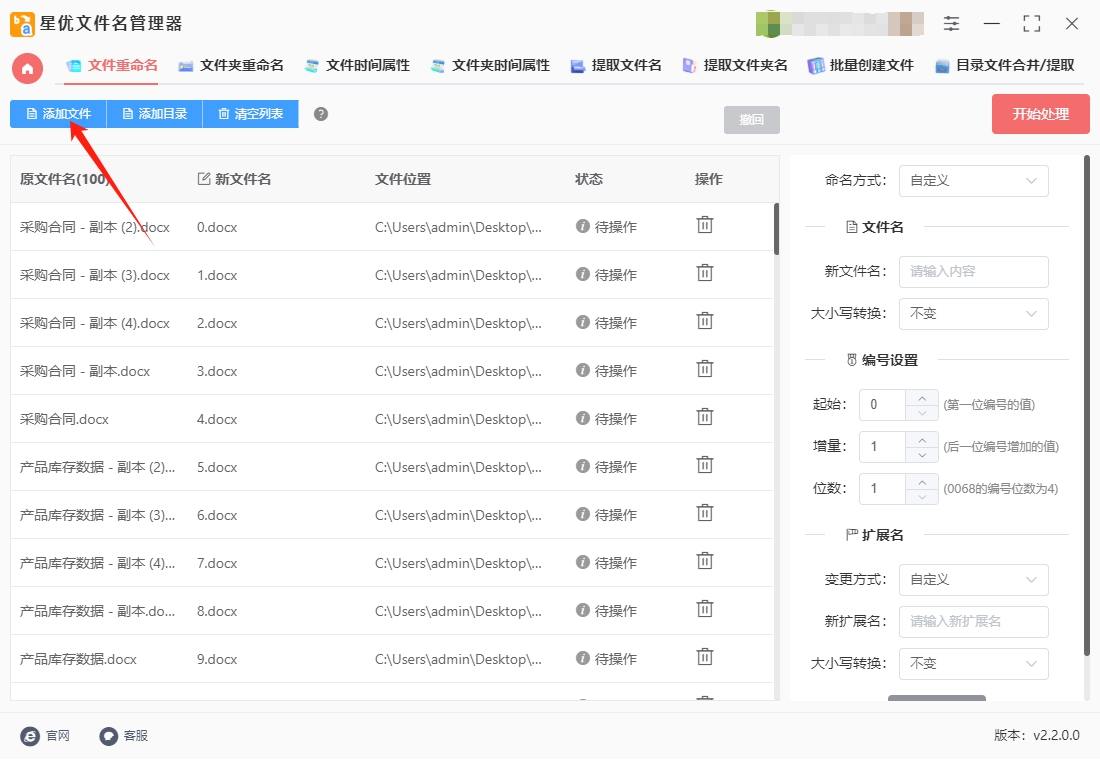This screenshot has width=1100, height=760.
Task: Switch to 批量创建文件 tab
Action: (x=861, y=66)
